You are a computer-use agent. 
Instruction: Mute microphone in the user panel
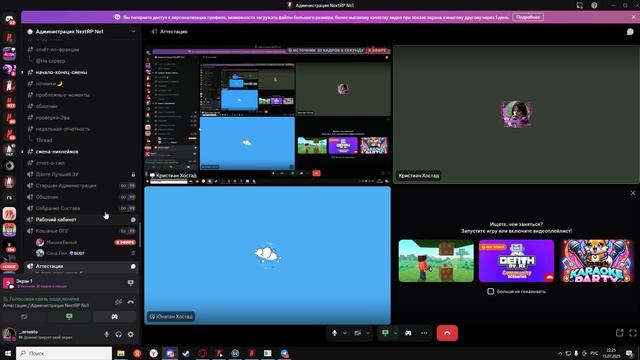tap(106, 334)
